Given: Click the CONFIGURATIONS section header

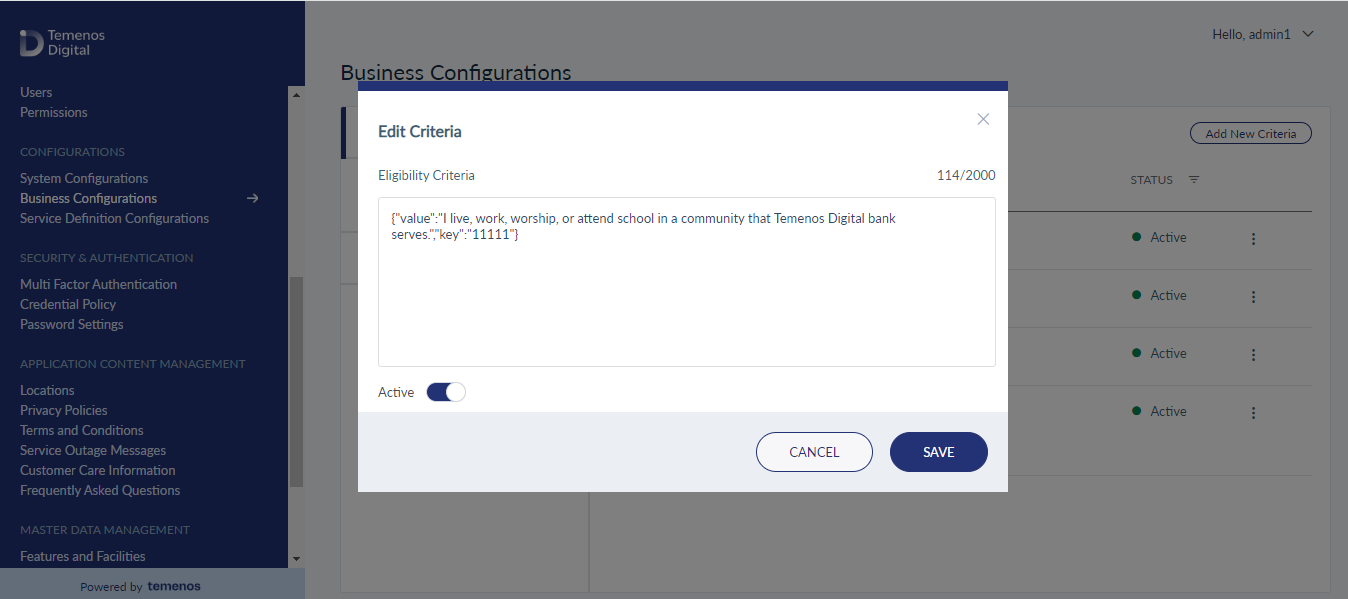Looking at the screenshot, I should point(72,152).
